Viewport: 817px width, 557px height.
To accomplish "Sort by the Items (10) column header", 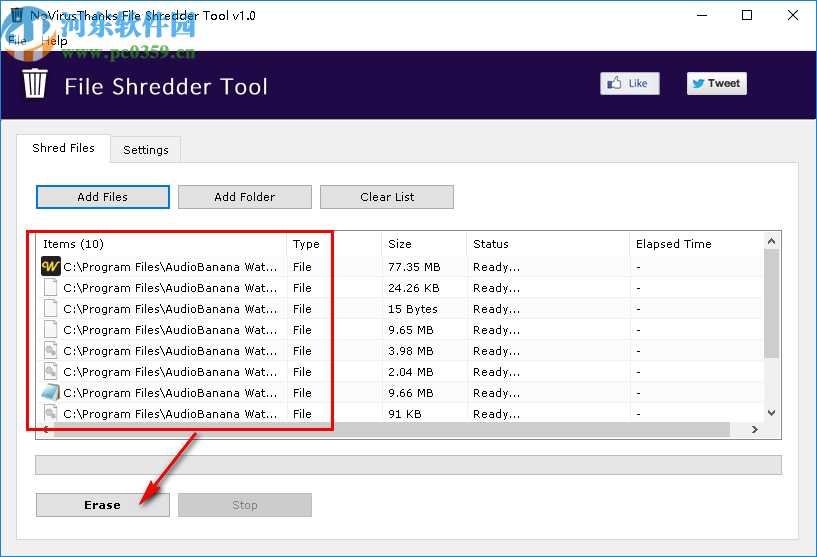I will 162,244.
